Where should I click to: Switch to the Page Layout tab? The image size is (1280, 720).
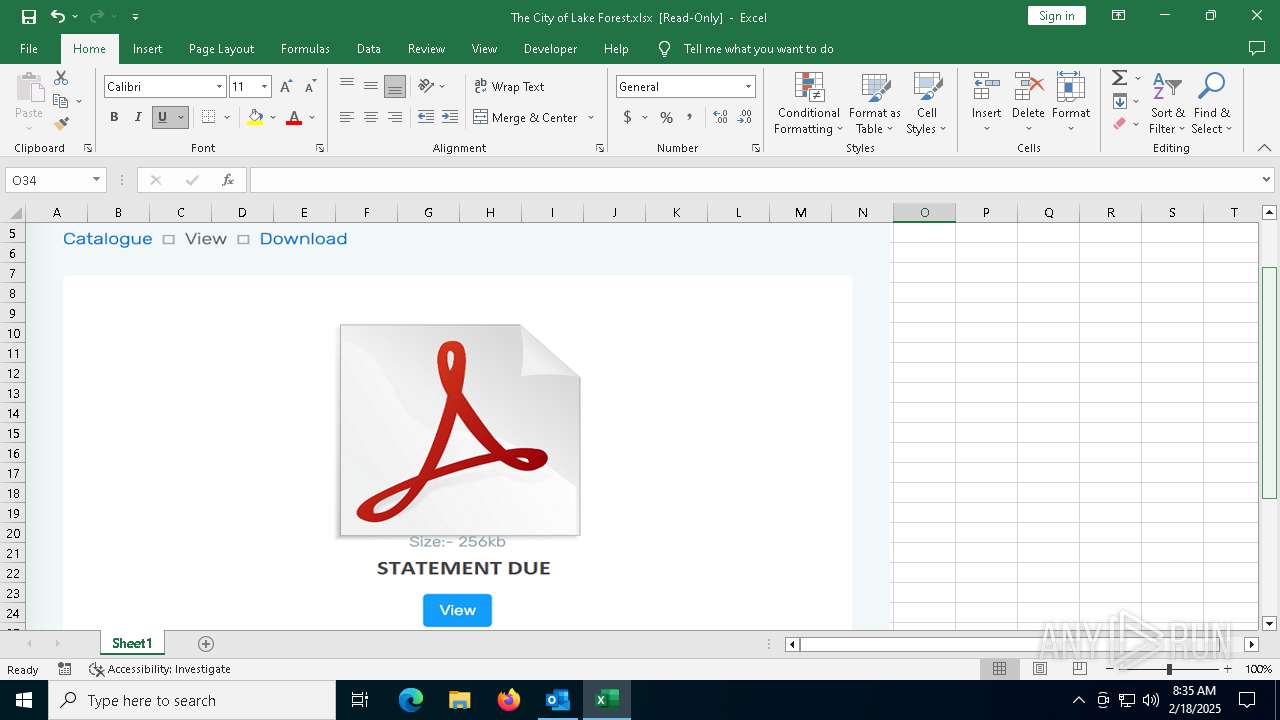click(221, 49)
